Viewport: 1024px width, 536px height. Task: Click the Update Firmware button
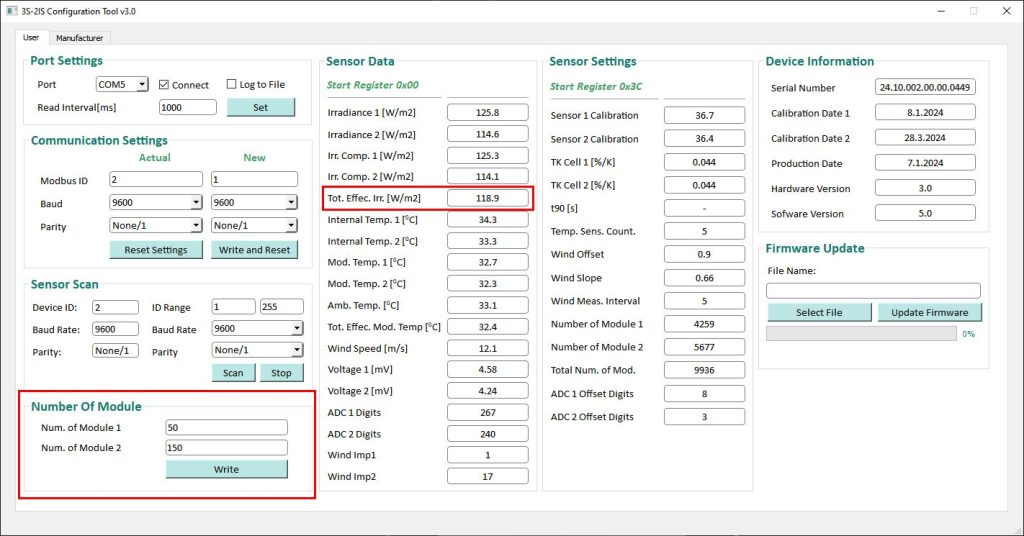pos(929,313)
